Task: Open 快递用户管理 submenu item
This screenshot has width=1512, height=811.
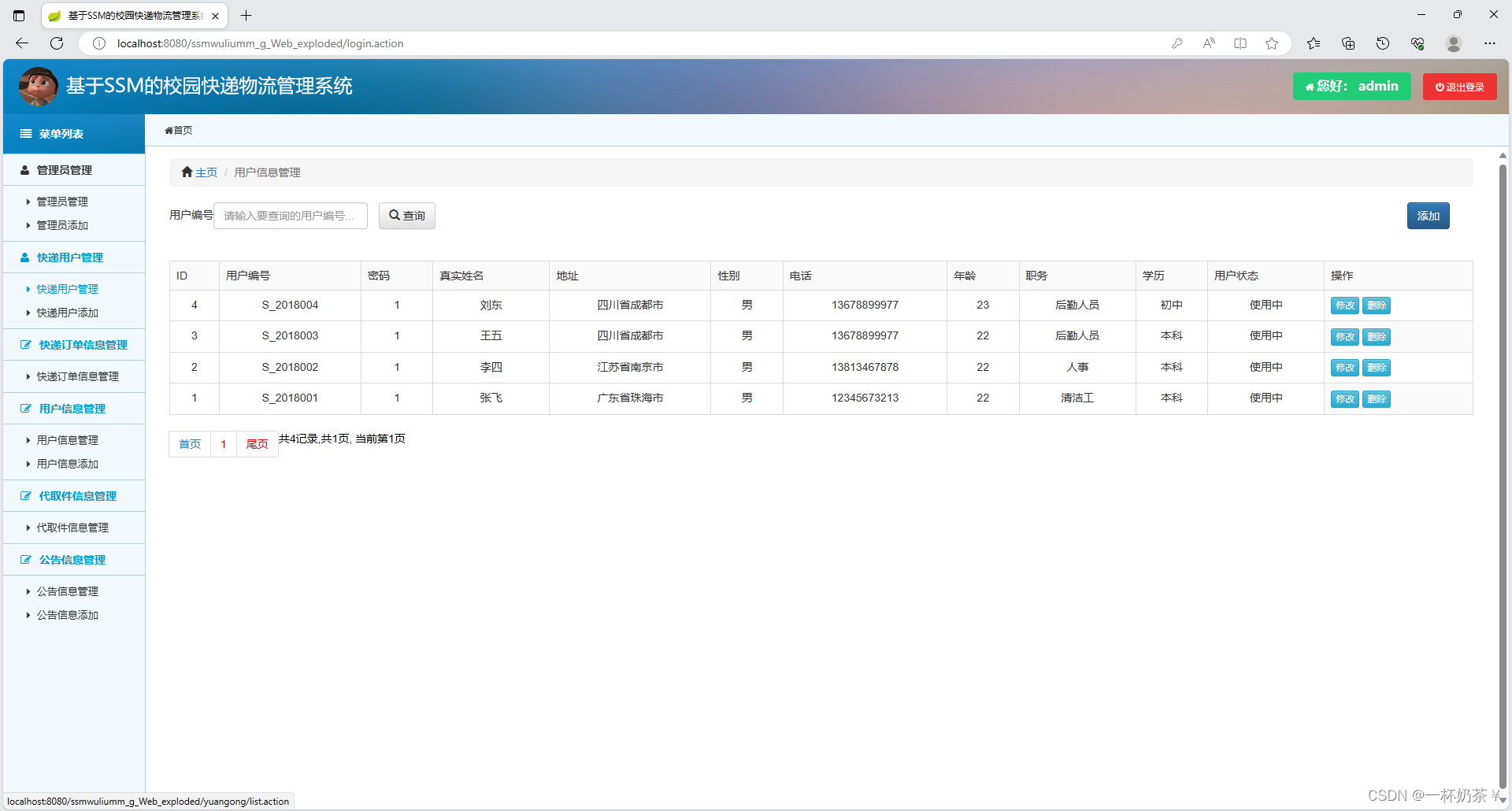Action: pos(68,289)
